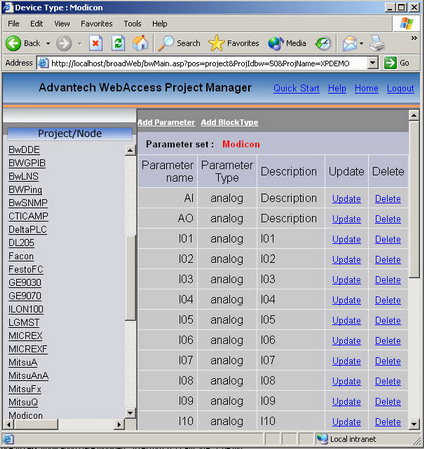This screenshot has width=424, height=449.
Task: Open the Search magnifier icon
Action: click(x=166, y=43)
